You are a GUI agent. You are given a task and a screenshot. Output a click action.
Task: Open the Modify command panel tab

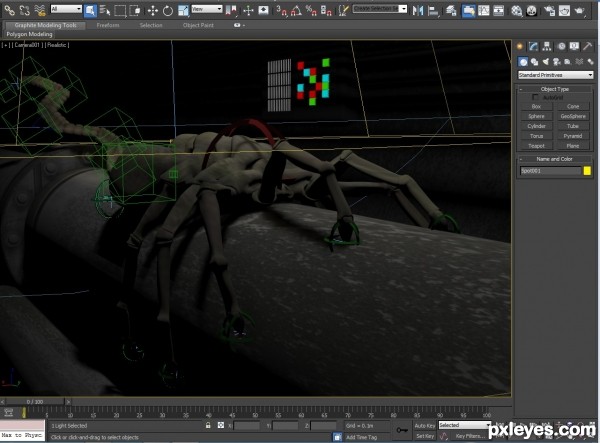(533, 47)
